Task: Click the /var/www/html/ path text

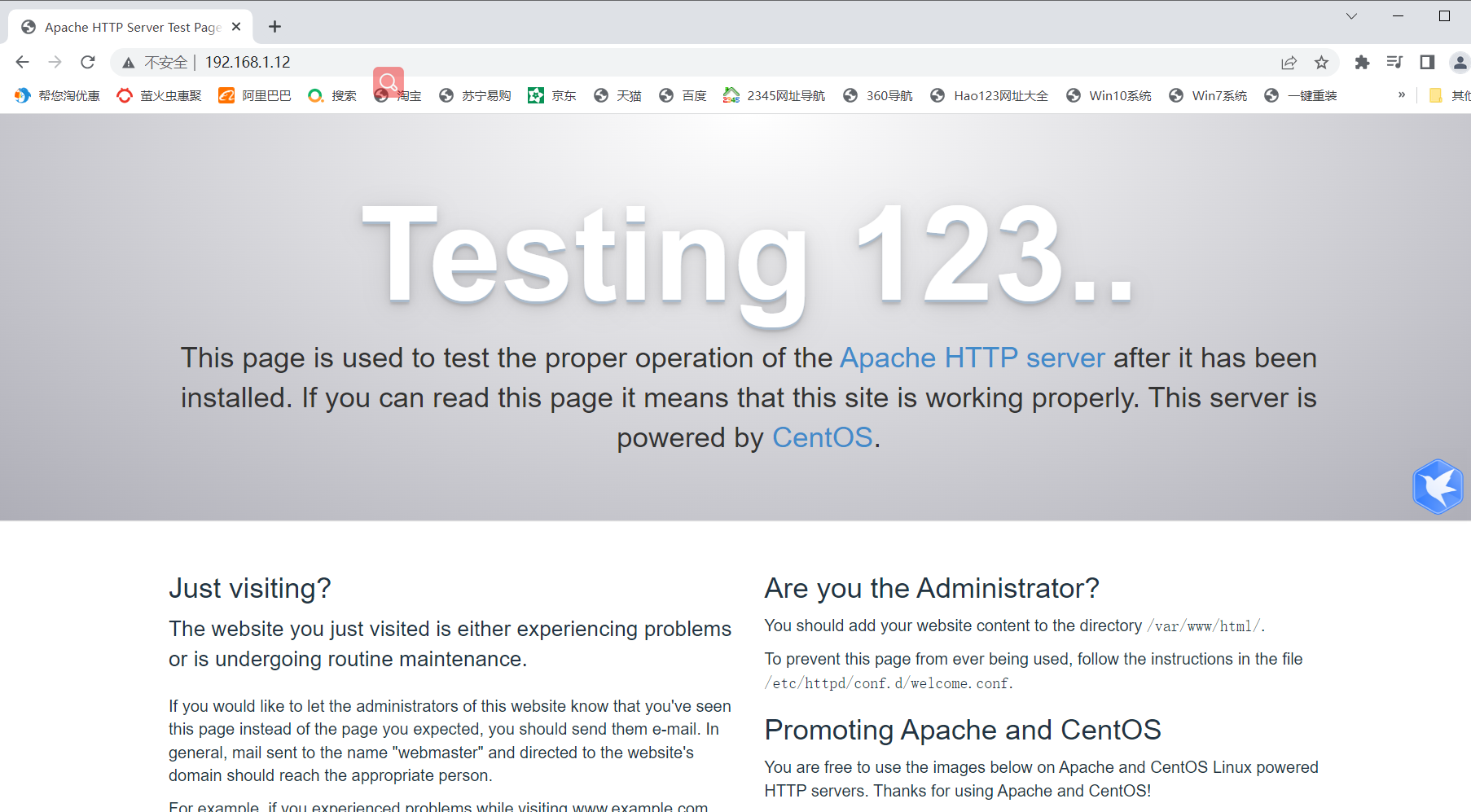Action: click(x=1204, y=626)
